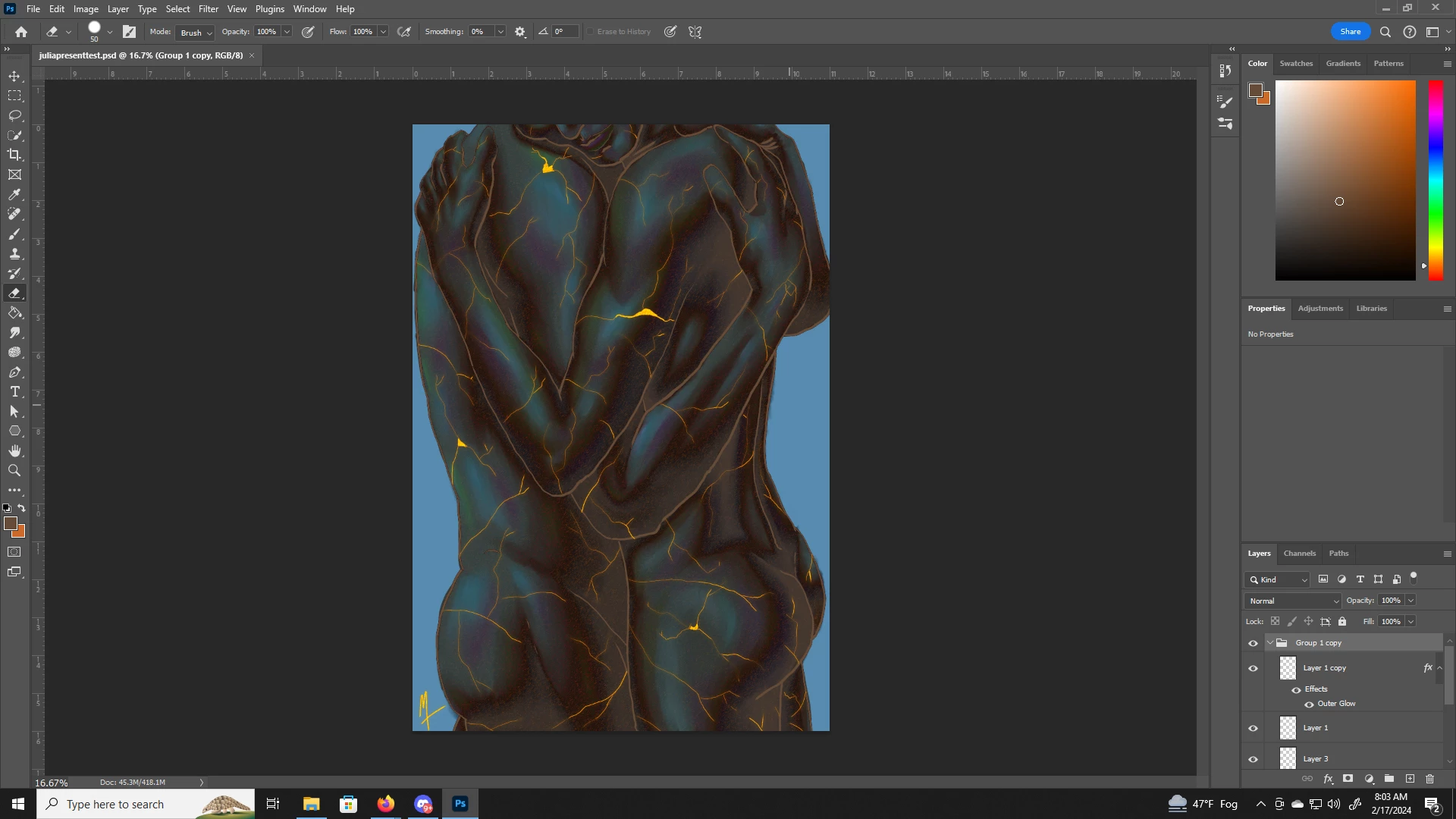Click the vertical hue slider strip
Viewport: 1456px width, 819px height.
1436,180
